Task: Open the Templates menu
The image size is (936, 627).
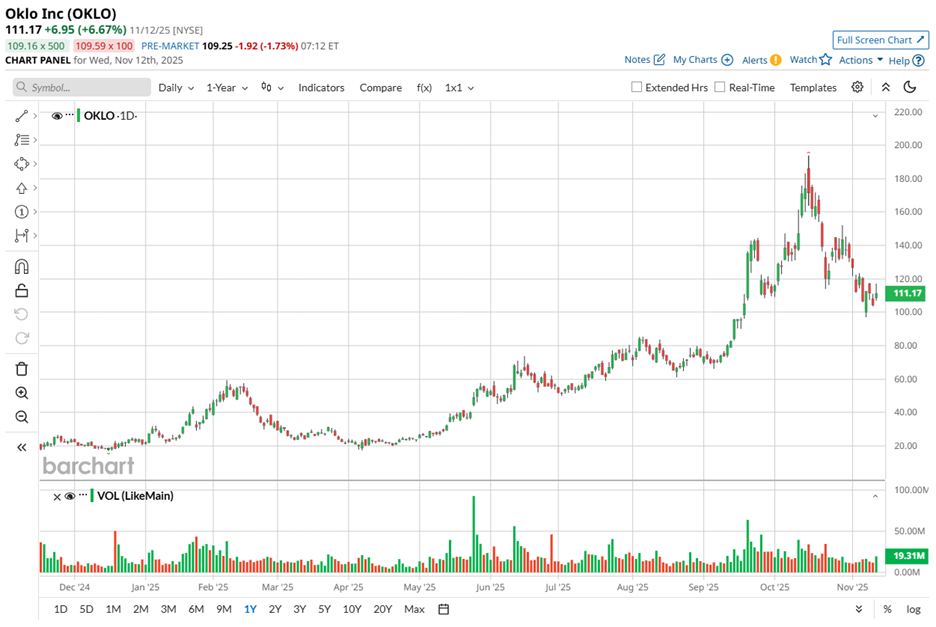Action: click(x=813, y=88)
